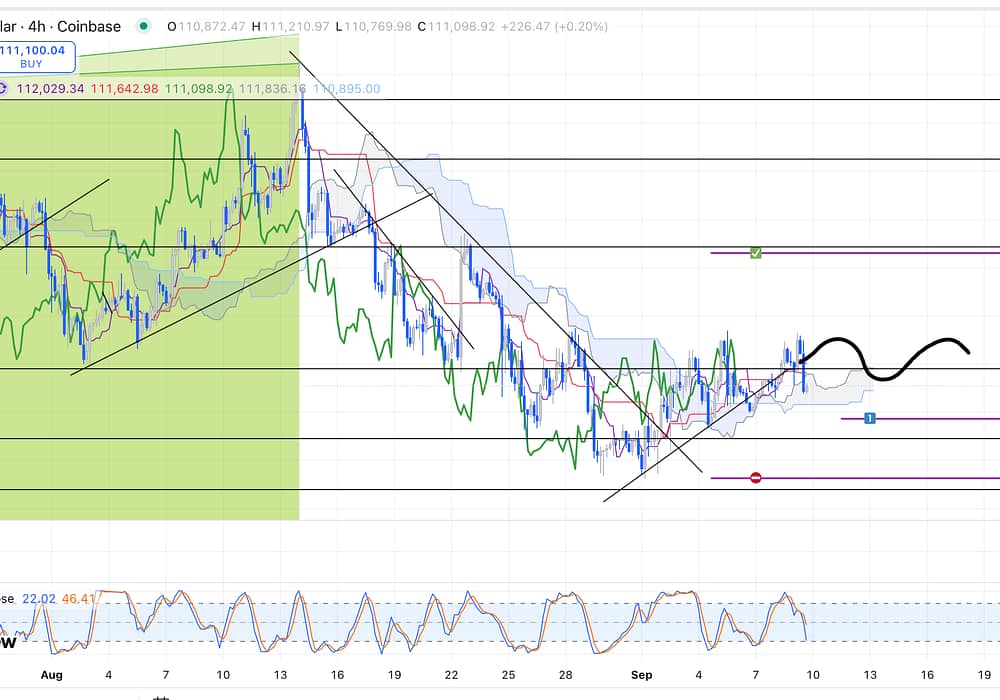
Task: Select the light blue 110,895.00 indicator value
Action: (x=347, y=89)
